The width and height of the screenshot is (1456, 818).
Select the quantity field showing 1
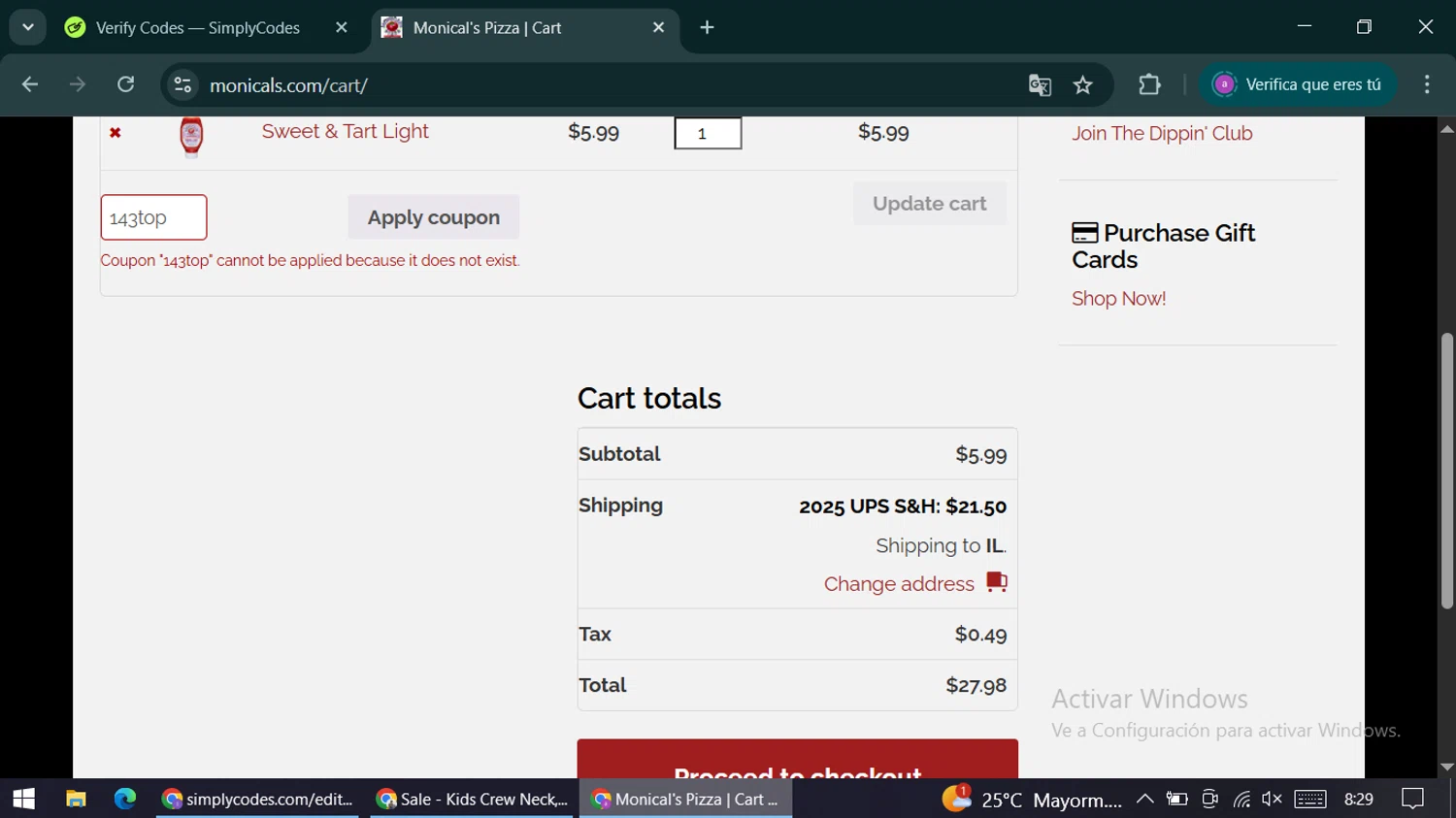[708, 133]
